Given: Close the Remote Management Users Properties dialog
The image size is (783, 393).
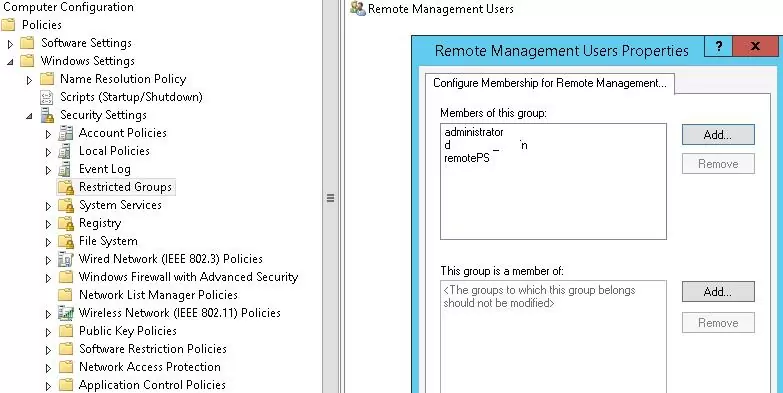Looking at the screenshot, I should click(x=755, y=46).
